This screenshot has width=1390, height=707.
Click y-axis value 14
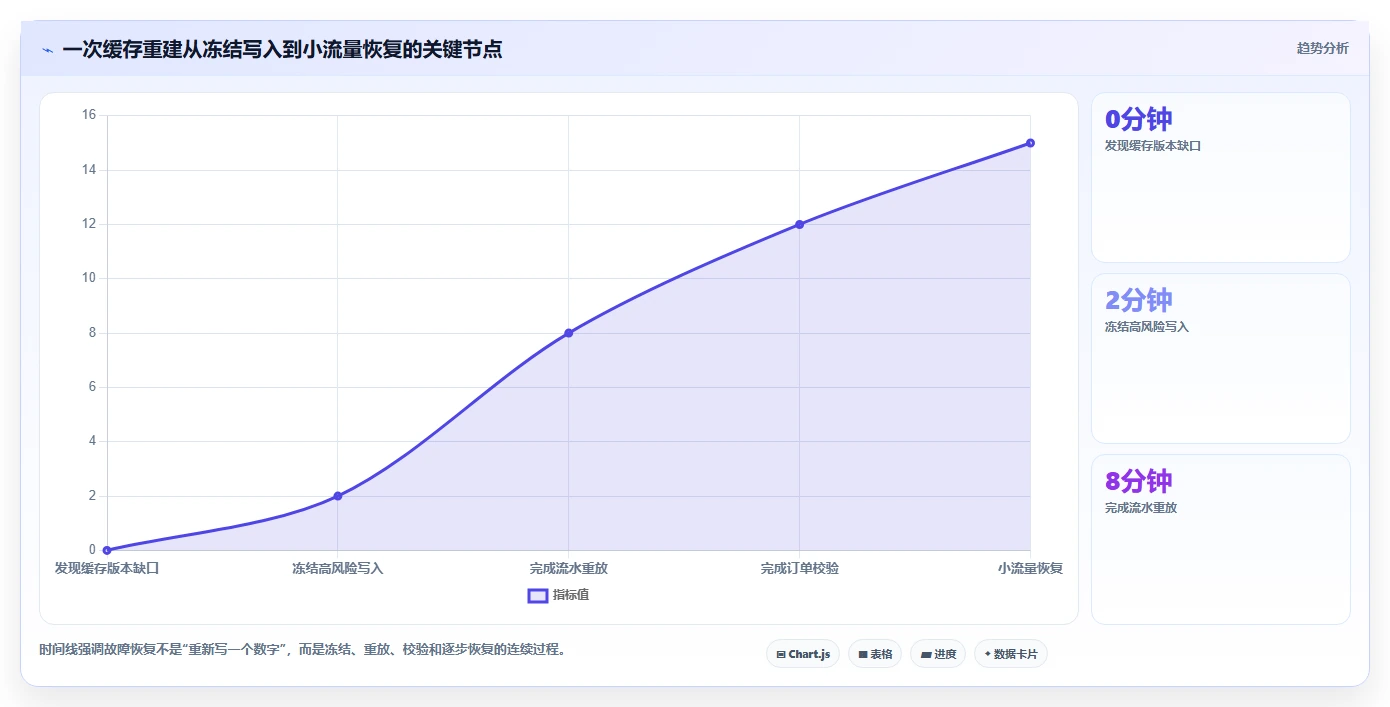pyautogui.click(x=89, y=170)
